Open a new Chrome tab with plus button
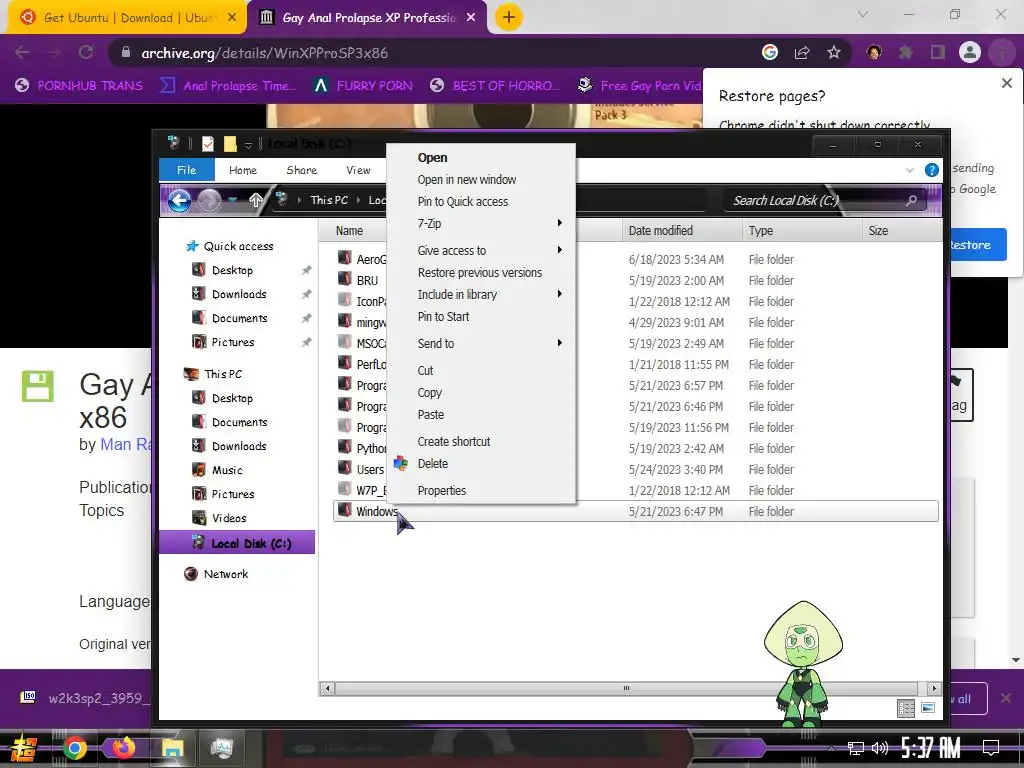The width and height of the screenshot is (1024, 768). (509, 17)
